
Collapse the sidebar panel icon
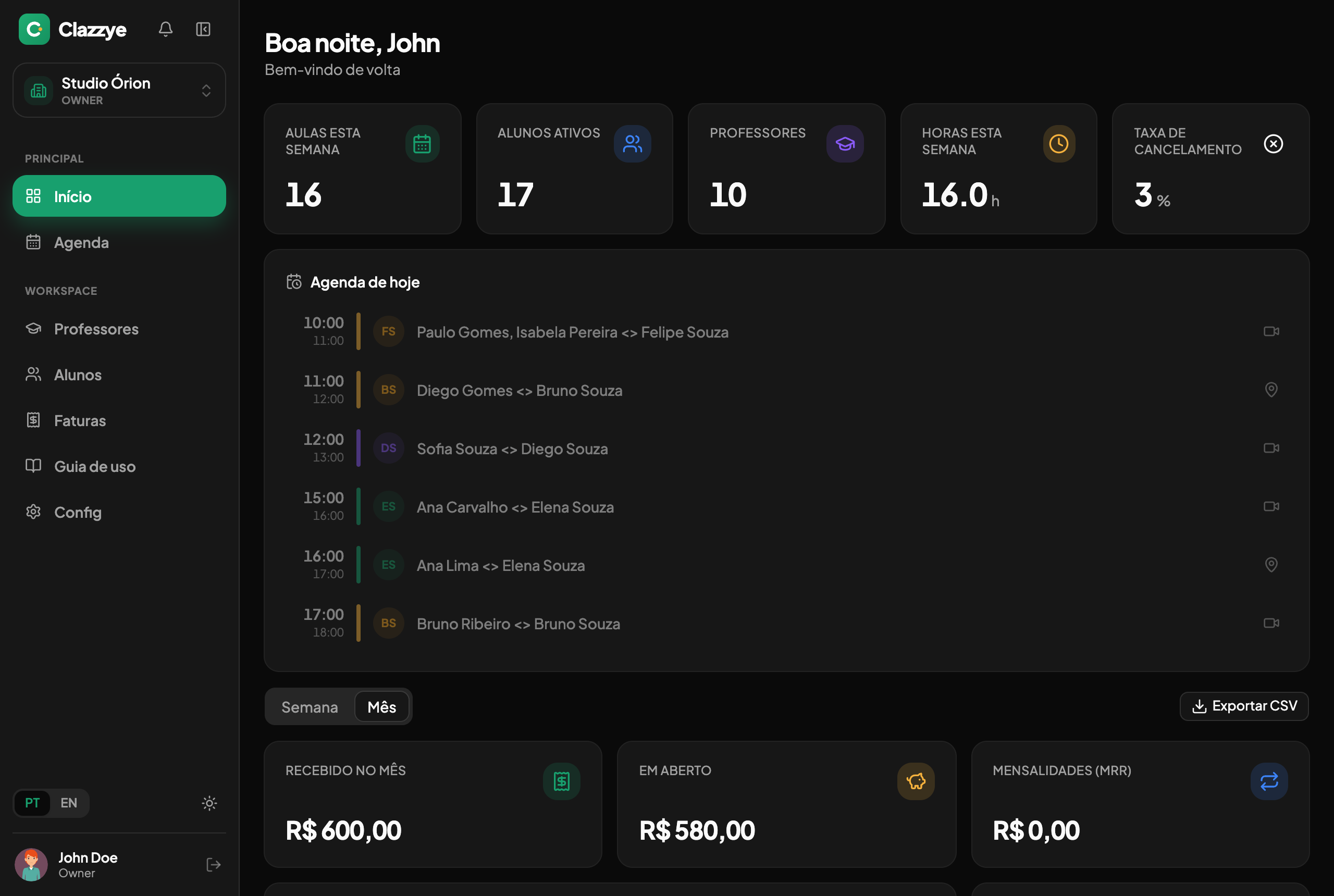[203, 29]
